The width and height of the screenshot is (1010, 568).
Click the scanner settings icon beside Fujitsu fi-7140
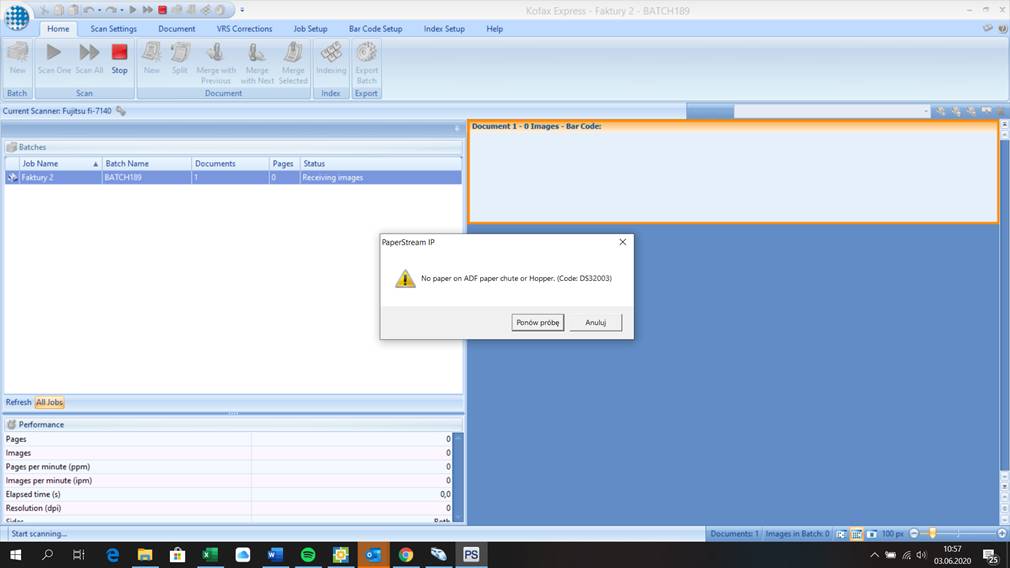pyautogui.click(x=120, y=111)
